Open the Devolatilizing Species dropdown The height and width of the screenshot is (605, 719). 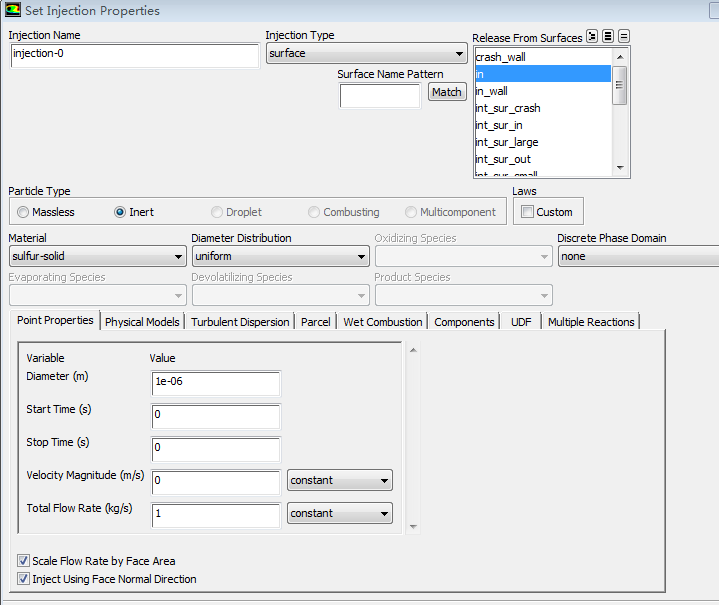[280, 295]
